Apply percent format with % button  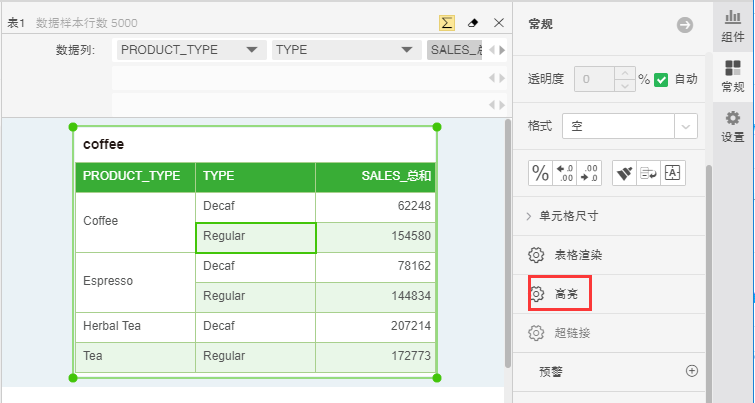(x=540, y=172)
